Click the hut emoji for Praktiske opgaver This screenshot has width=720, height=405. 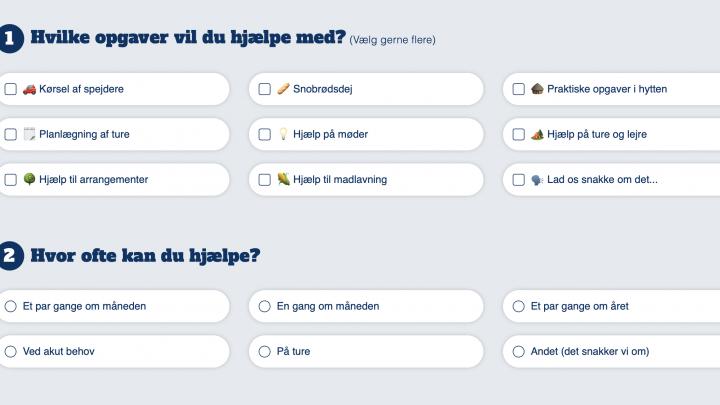[537, 89]
